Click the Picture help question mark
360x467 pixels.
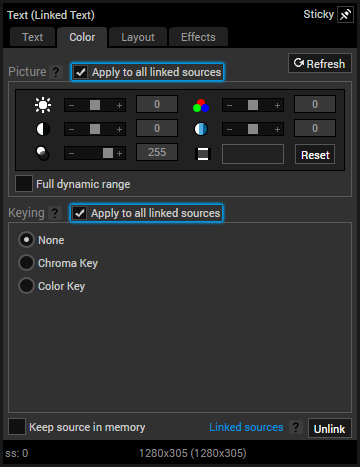pos(56,72)
